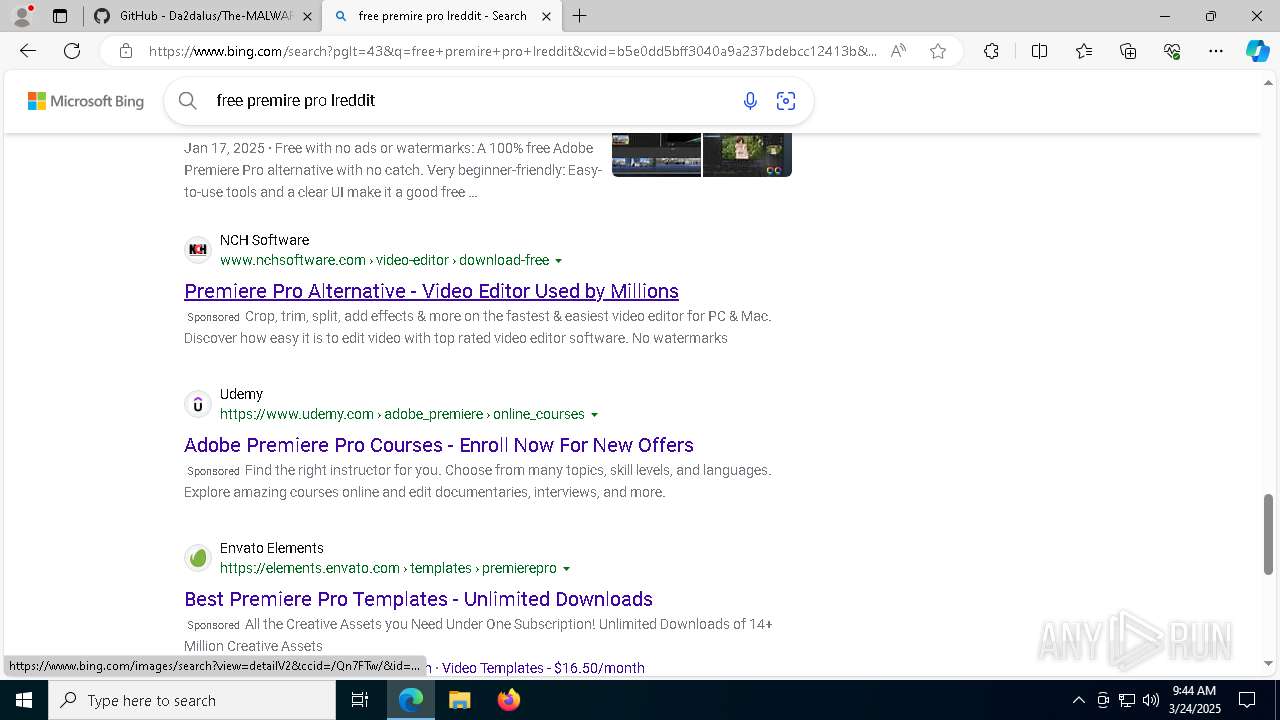Close the free premire pro search tab

[546, 16]
